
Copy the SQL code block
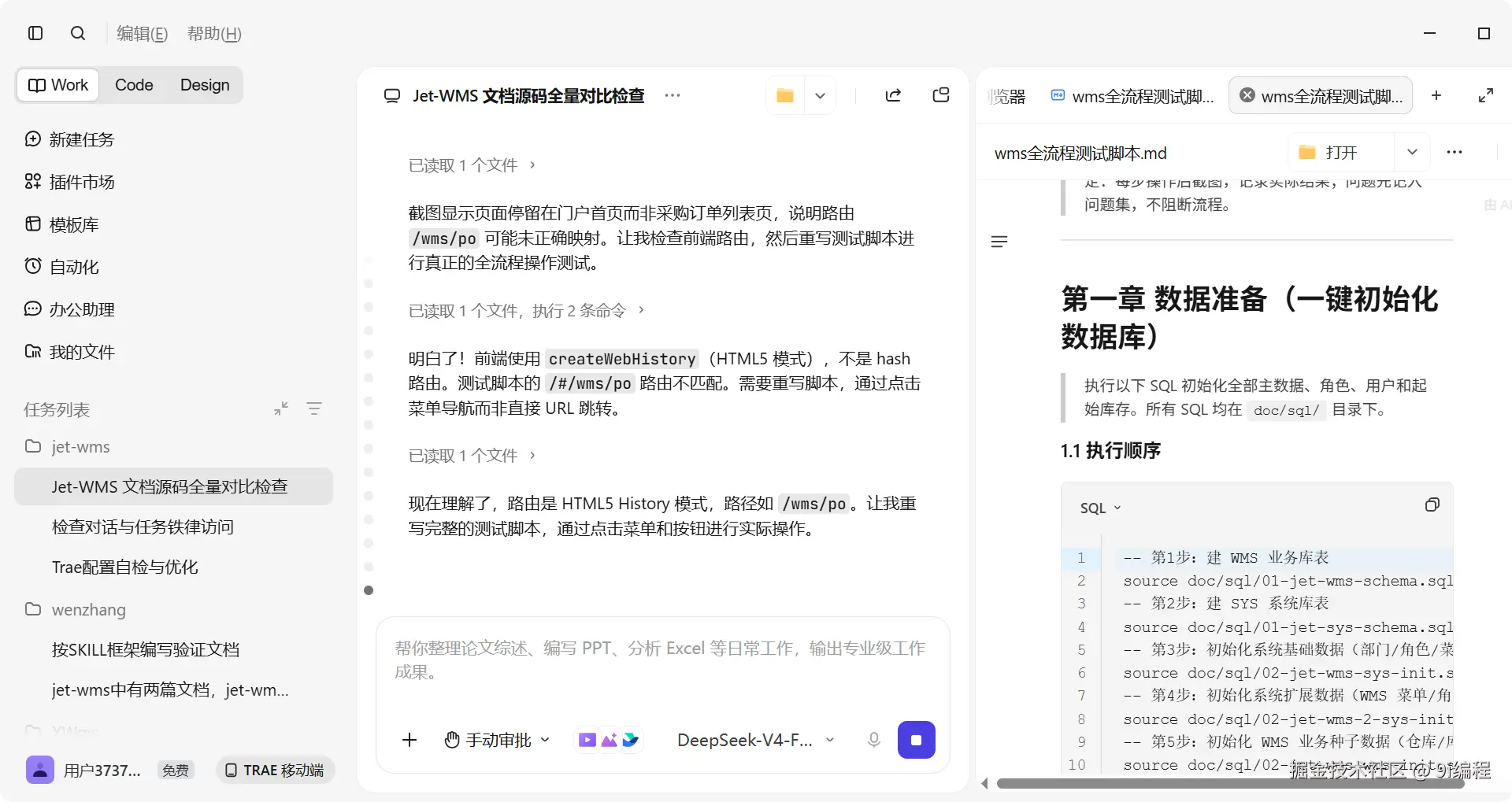point(1432,505)
